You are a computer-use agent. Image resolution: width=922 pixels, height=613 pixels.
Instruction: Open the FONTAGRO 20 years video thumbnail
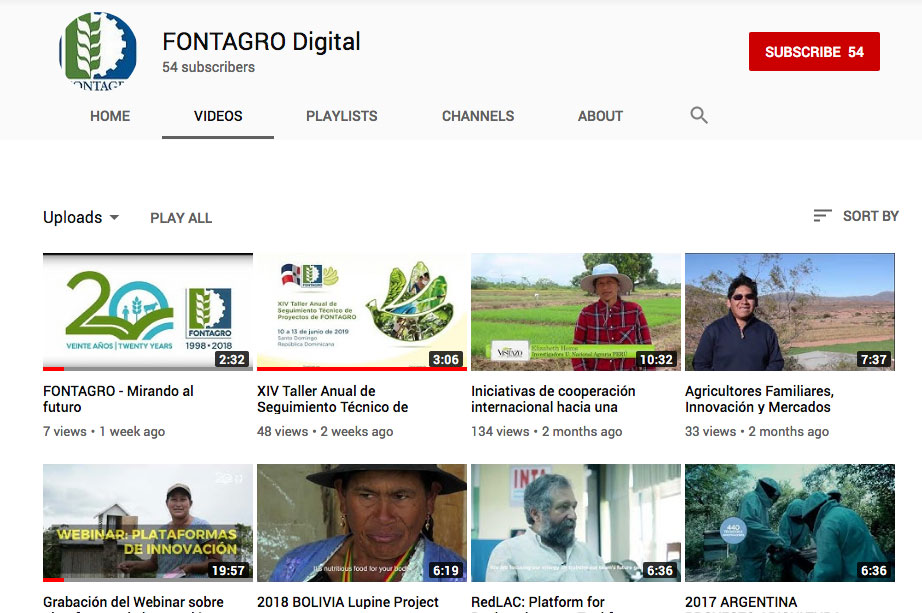click(148, 312)
